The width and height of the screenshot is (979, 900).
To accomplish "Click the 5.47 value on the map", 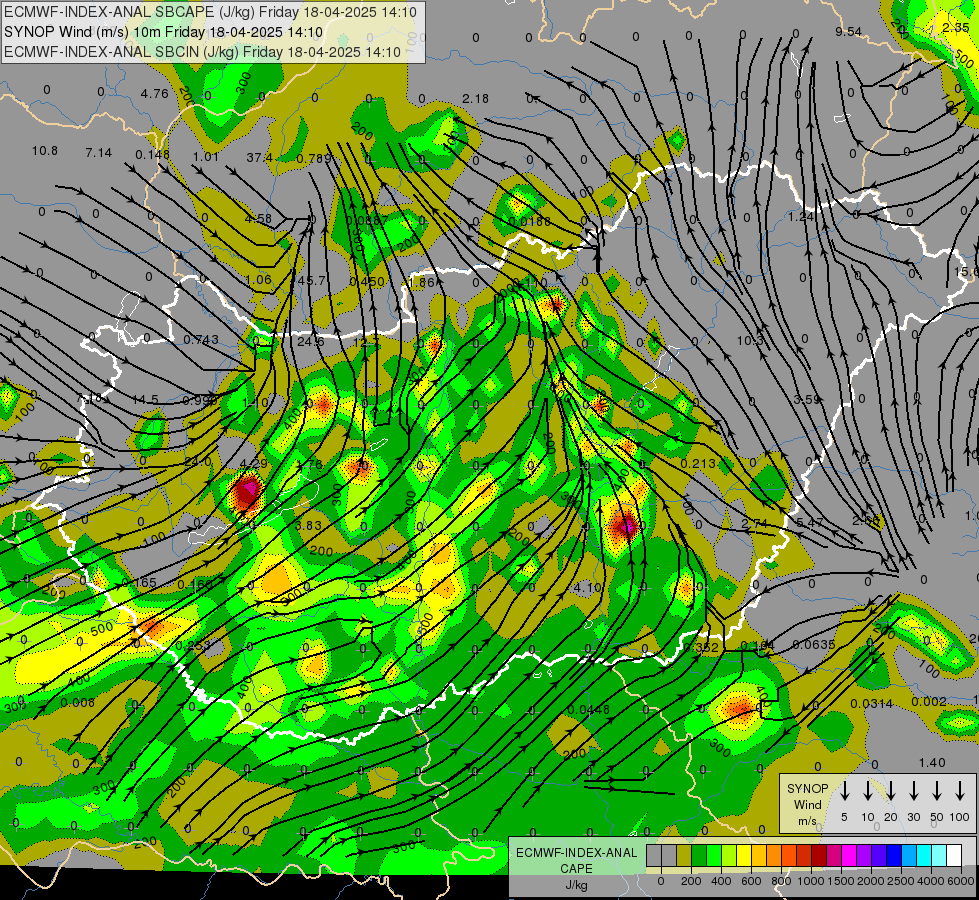I will (809, 522).
